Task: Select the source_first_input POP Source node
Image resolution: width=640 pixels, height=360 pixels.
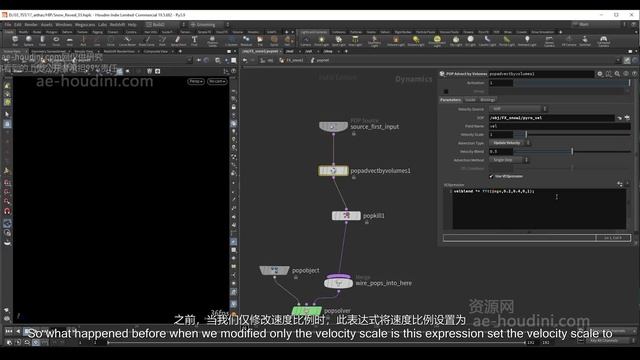Action: pos(333,127)
